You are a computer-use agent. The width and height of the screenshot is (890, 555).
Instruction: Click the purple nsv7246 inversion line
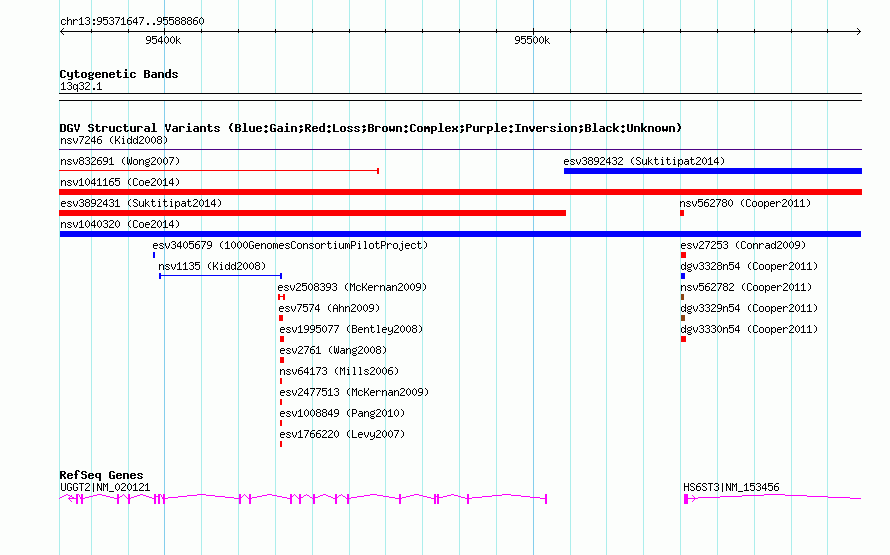point(460,150)
